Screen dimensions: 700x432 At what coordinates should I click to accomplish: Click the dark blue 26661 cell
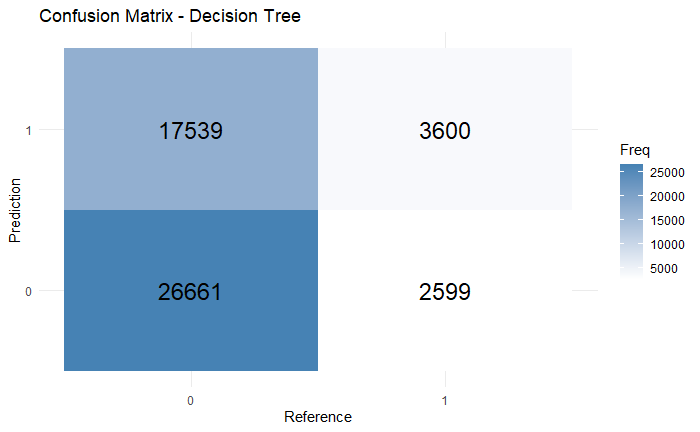[191, 291]
